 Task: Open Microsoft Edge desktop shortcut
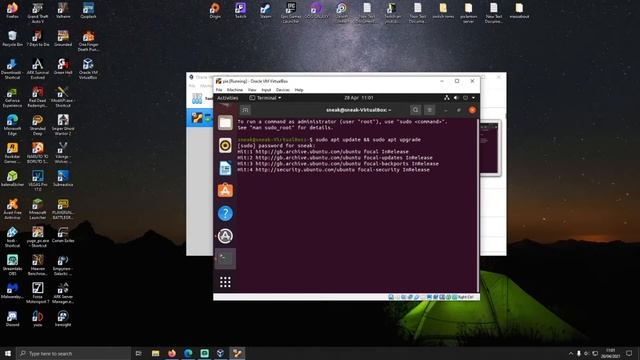(x=12, y=124)
